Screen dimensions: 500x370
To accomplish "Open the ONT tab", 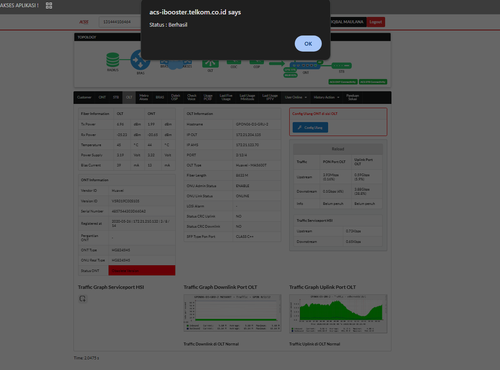I will pyautogui.click(x=102, y=97).
